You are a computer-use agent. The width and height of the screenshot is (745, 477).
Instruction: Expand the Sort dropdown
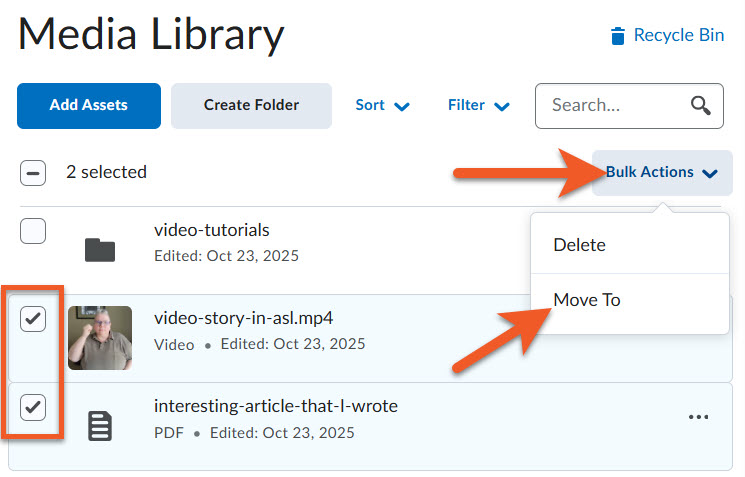click(x=383, y=106)
